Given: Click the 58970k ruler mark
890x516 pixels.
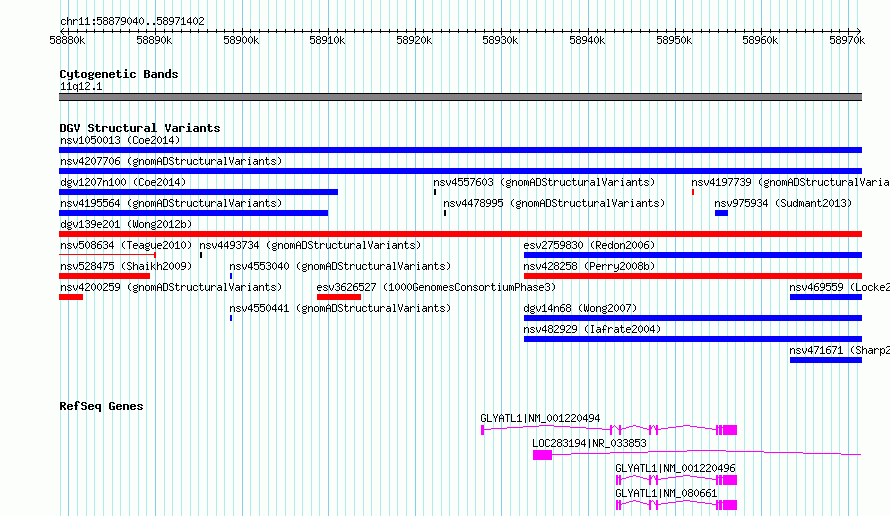Looking at the screenshot, I should (847, 40).
